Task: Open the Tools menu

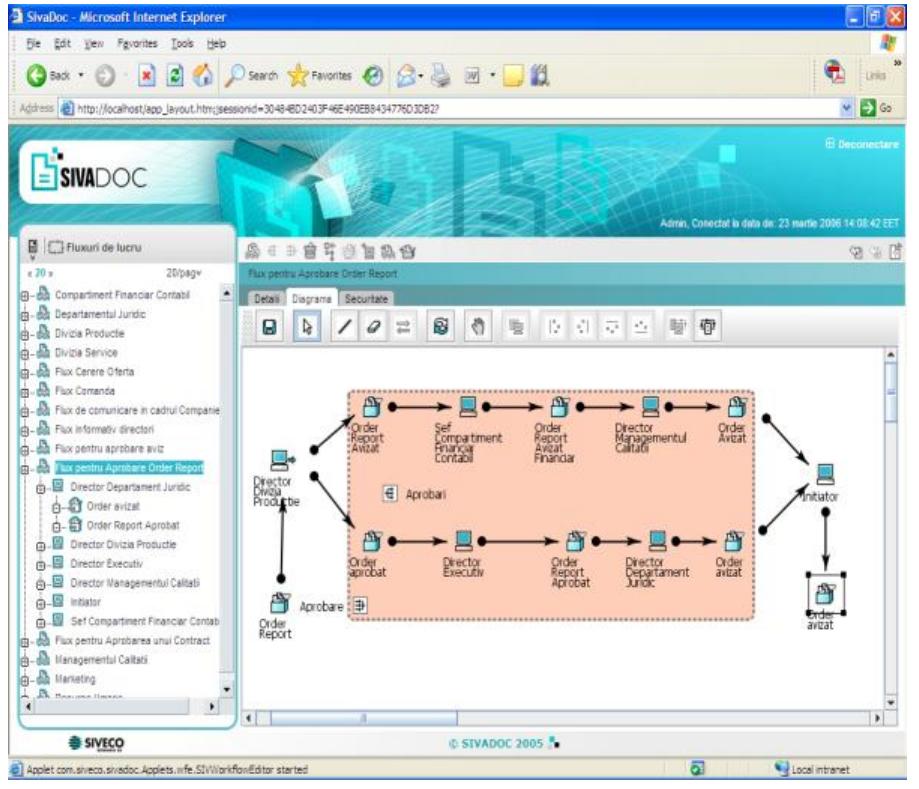Action: [x=182, y=43]
